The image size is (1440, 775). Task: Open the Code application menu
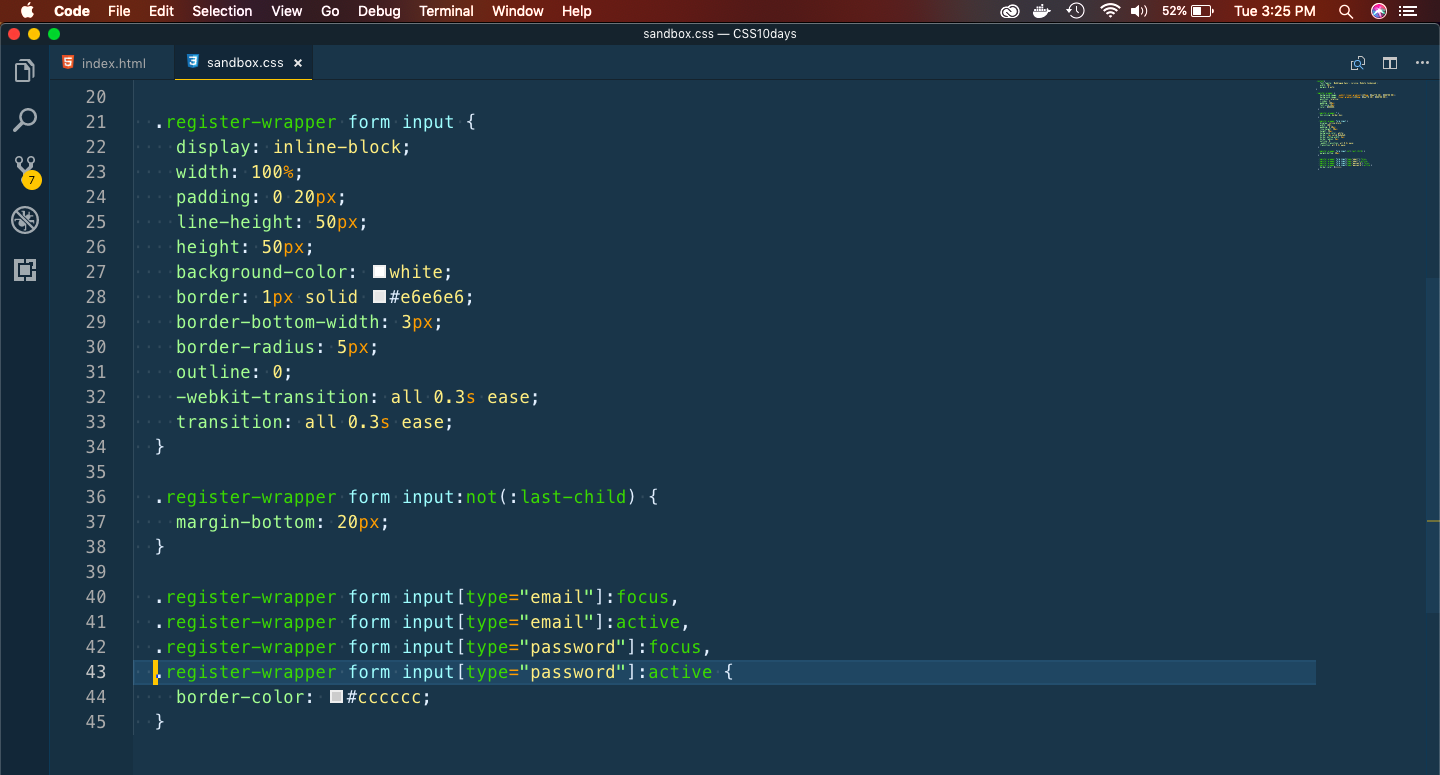[71, 11]
